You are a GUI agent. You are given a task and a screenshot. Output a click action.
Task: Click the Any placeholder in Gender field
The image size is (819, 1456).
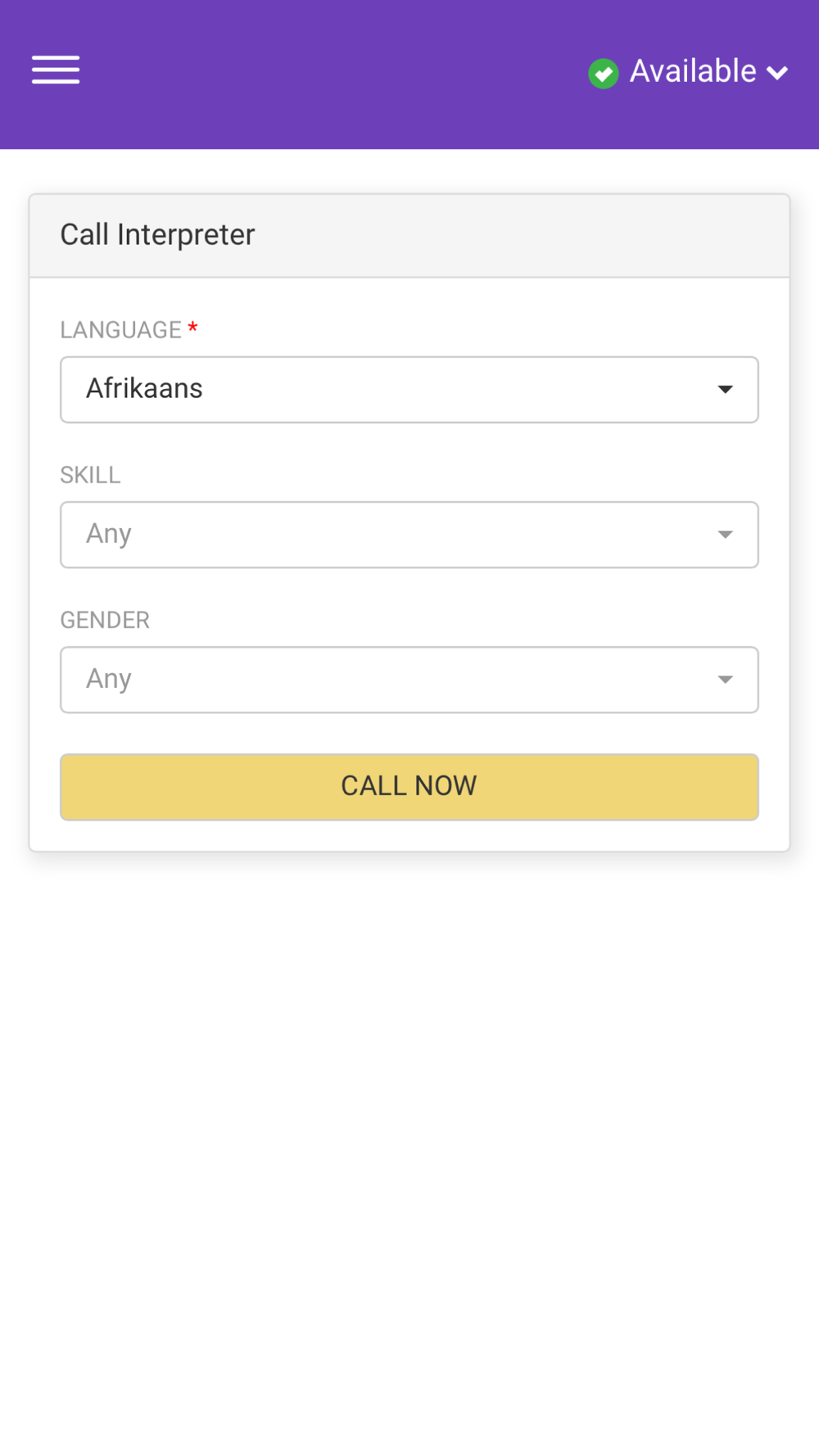(x=109, y=680)
